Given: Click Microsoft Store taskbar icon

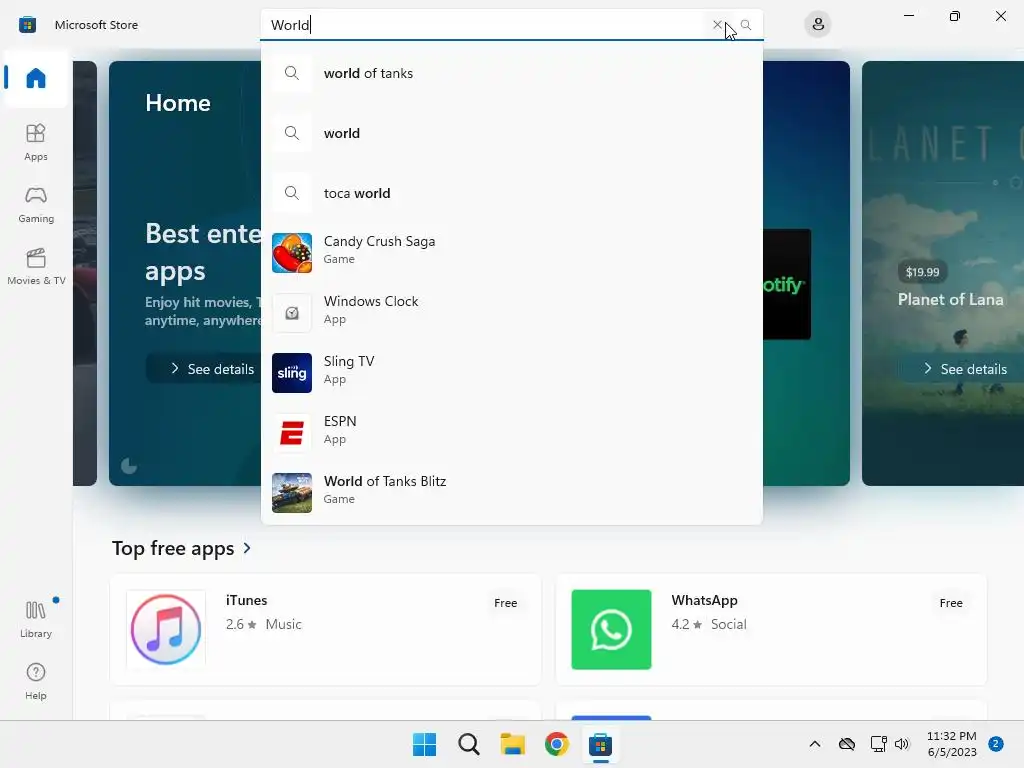Looking at the screenshot, I should (x=600, y=744).
